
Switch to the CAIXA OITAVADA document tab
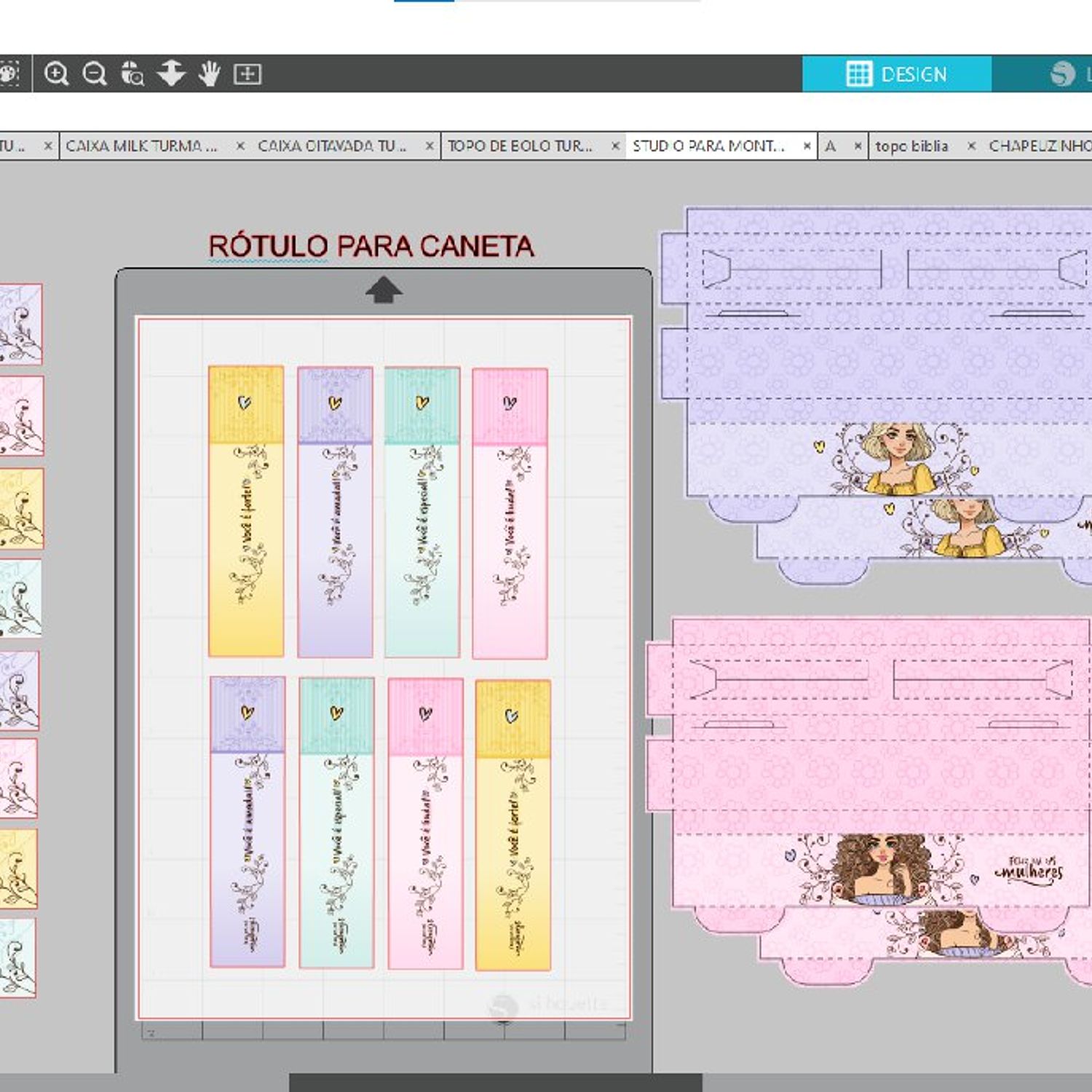[x=332, y=146]
